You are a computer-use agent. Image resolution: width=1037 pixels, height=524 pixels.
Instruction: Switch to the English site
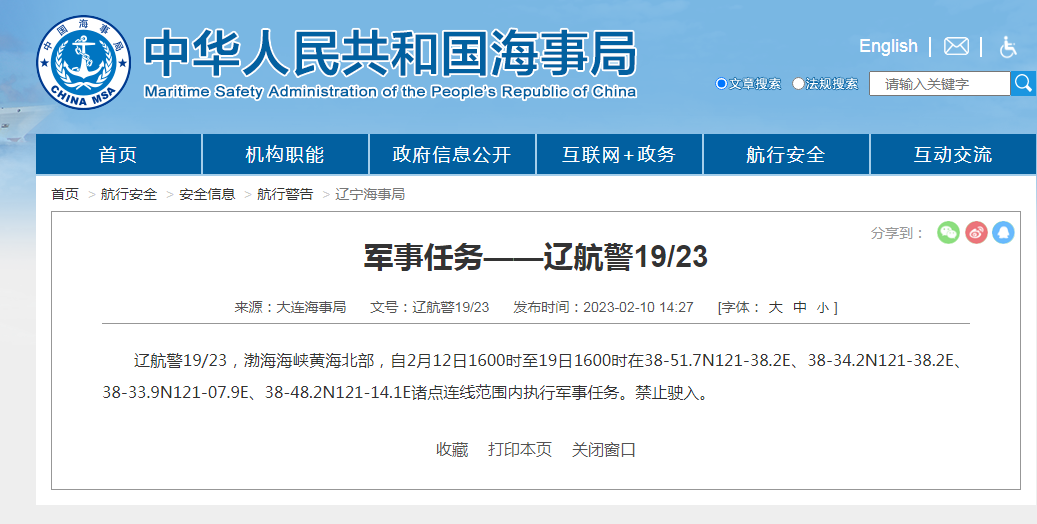tap(888, 46)
